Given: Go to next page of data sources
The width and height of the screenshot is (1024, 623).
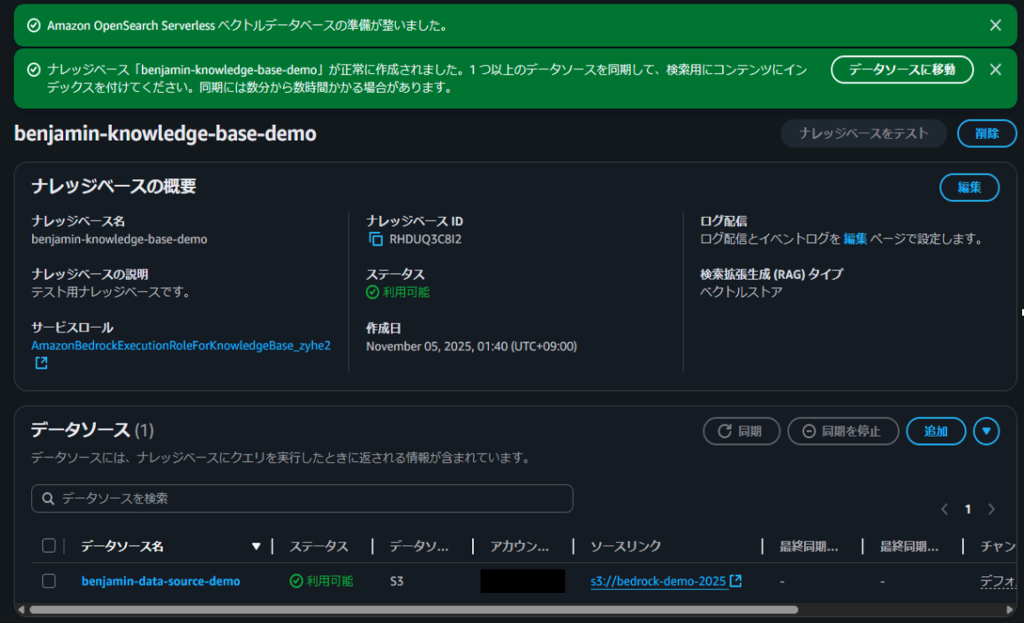Looking at the screenshot, I should 991,509.
